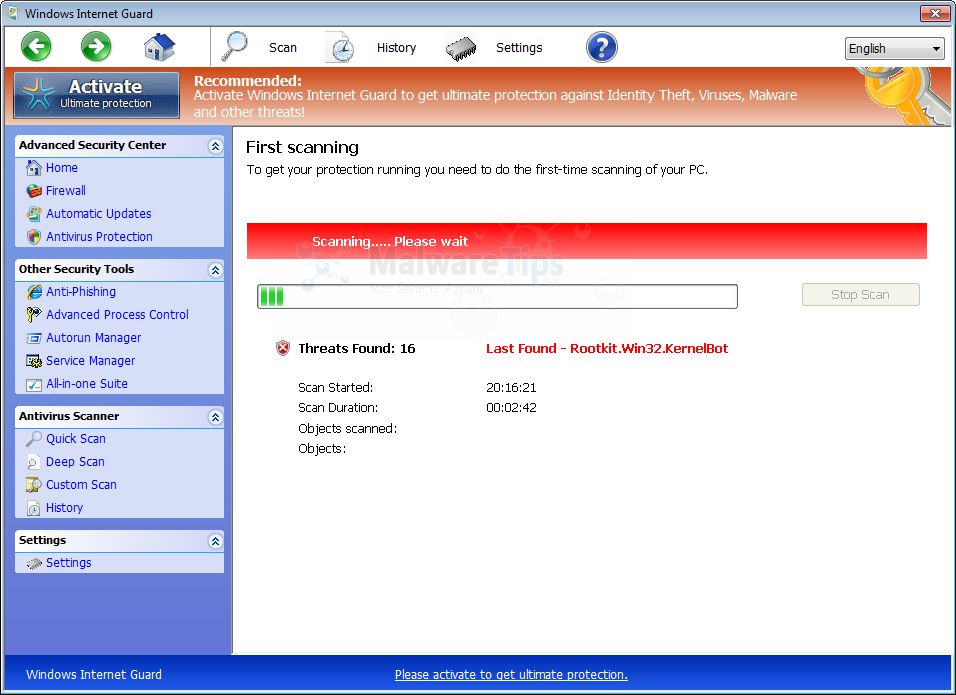Screen dimensions: 956x695
Task: Start a Quick Scan
Action: click(x=77, y=438)
